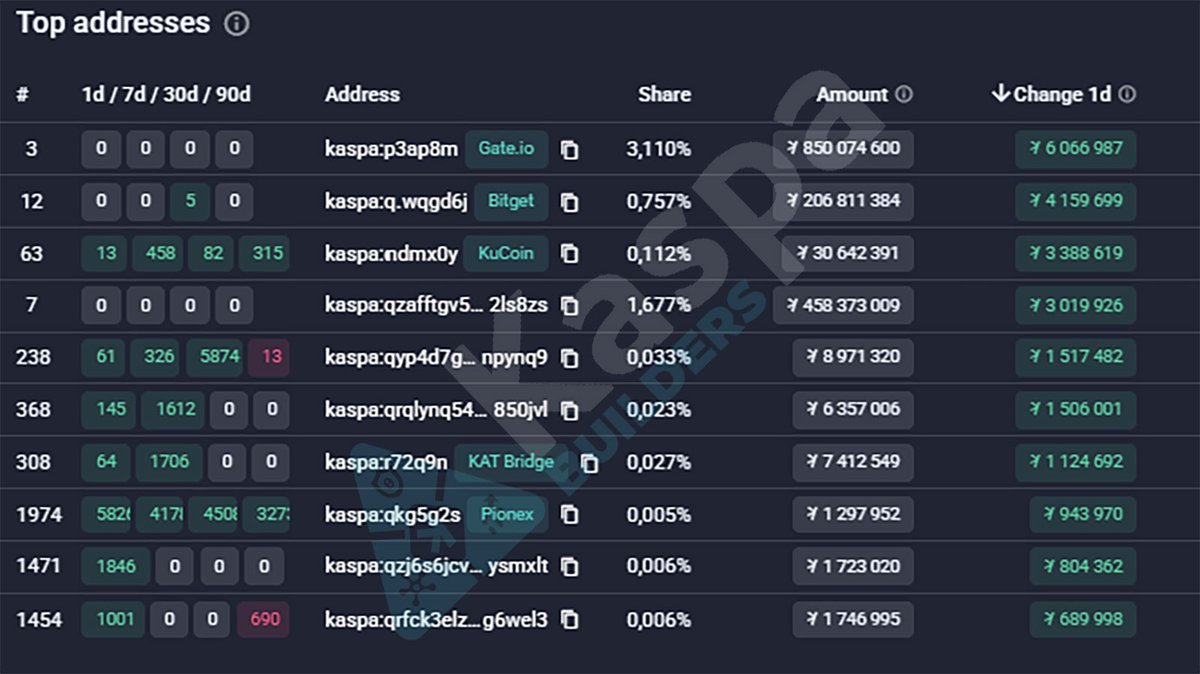The height and width of the screenshot is (674, 1200).
Task: Click the Bitget exchange tag
Action: tap(511, 201)
